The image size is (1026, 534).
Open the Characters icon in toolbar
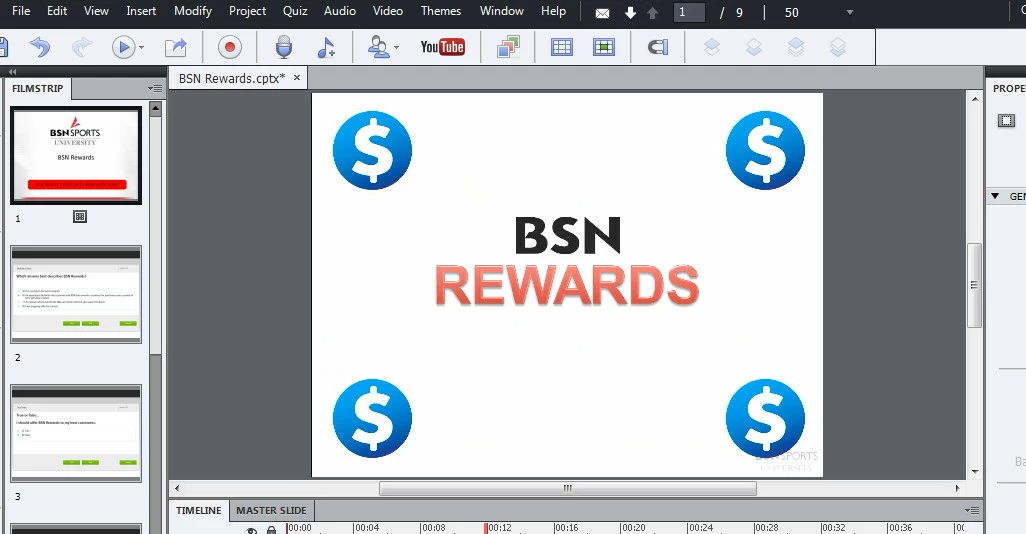tap(379, 47)
